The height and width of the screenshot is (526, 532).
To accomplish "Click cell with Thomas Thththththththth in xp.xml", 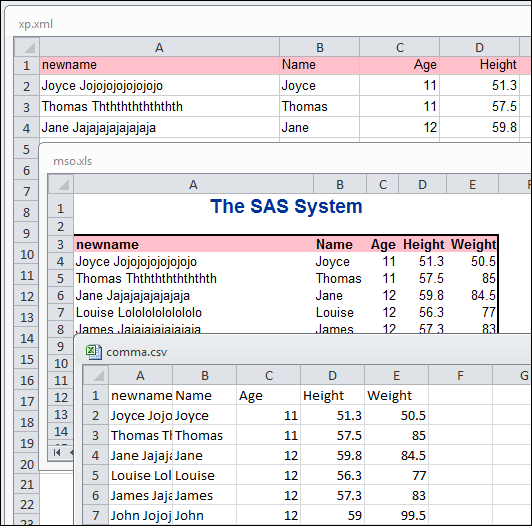I will tap(159, 107).
